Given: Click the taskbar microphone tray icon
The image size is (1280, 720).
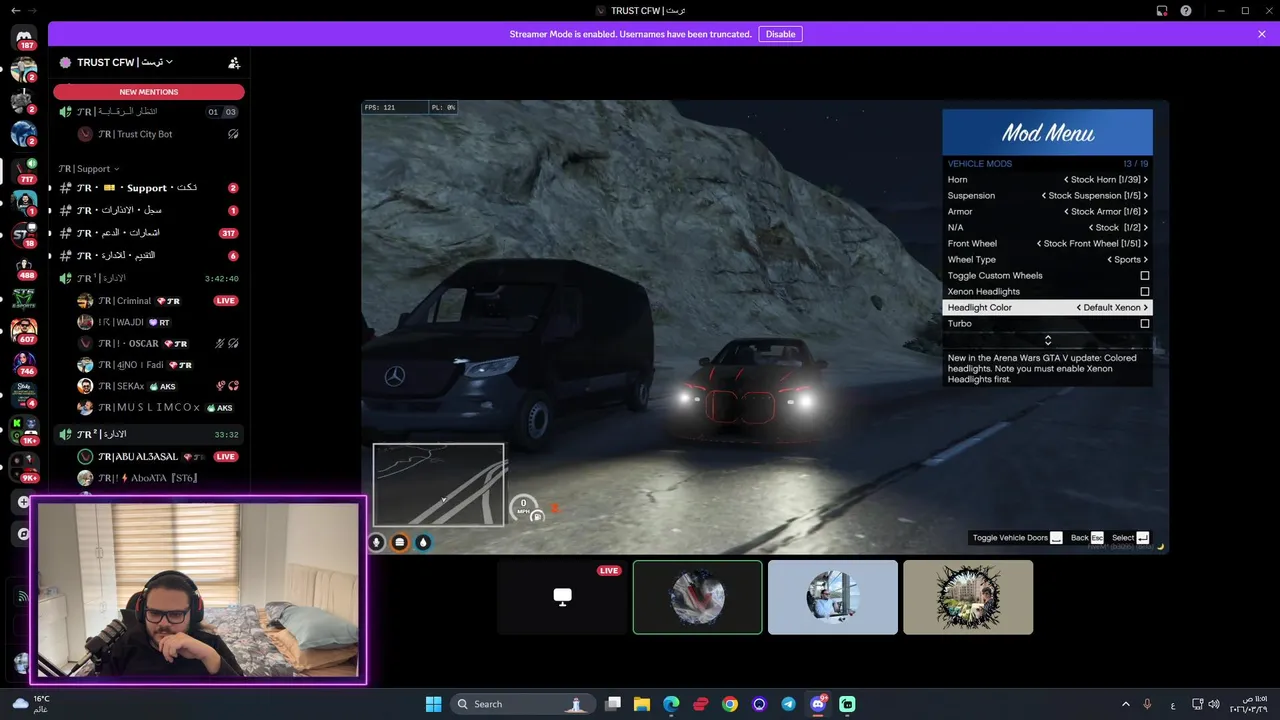Looking at the screenshot, I should [x=1147, y=704].
